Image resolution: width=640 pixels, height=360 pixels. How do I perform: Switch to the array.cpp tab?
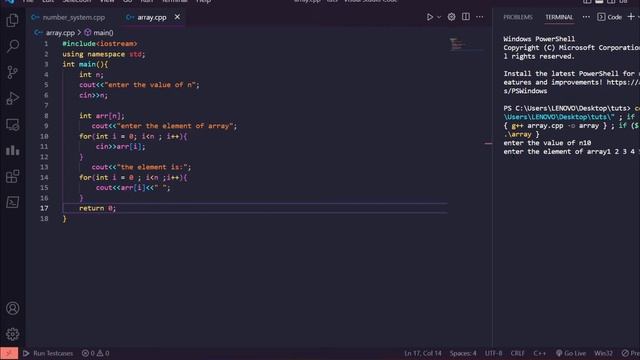152,17
